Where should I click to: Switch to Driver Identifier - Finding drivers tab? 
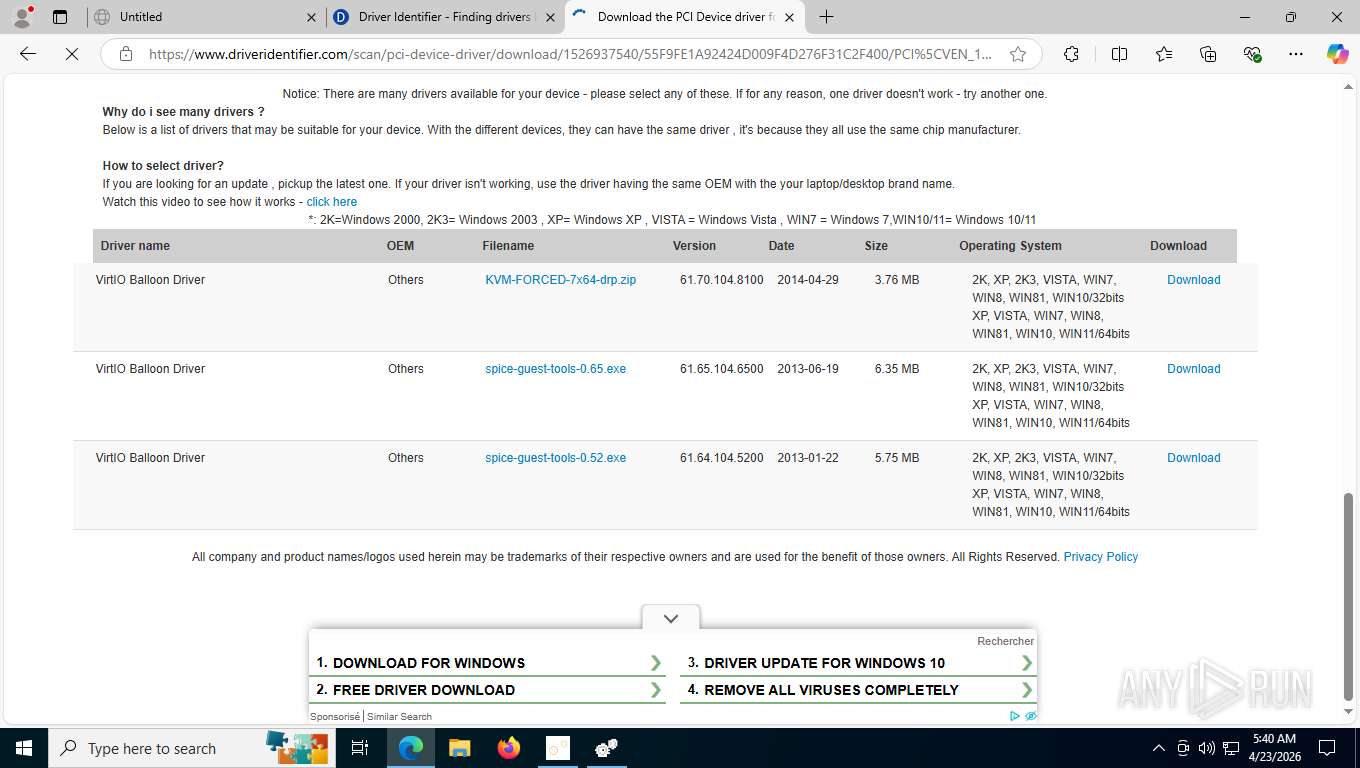click(444, 17)
